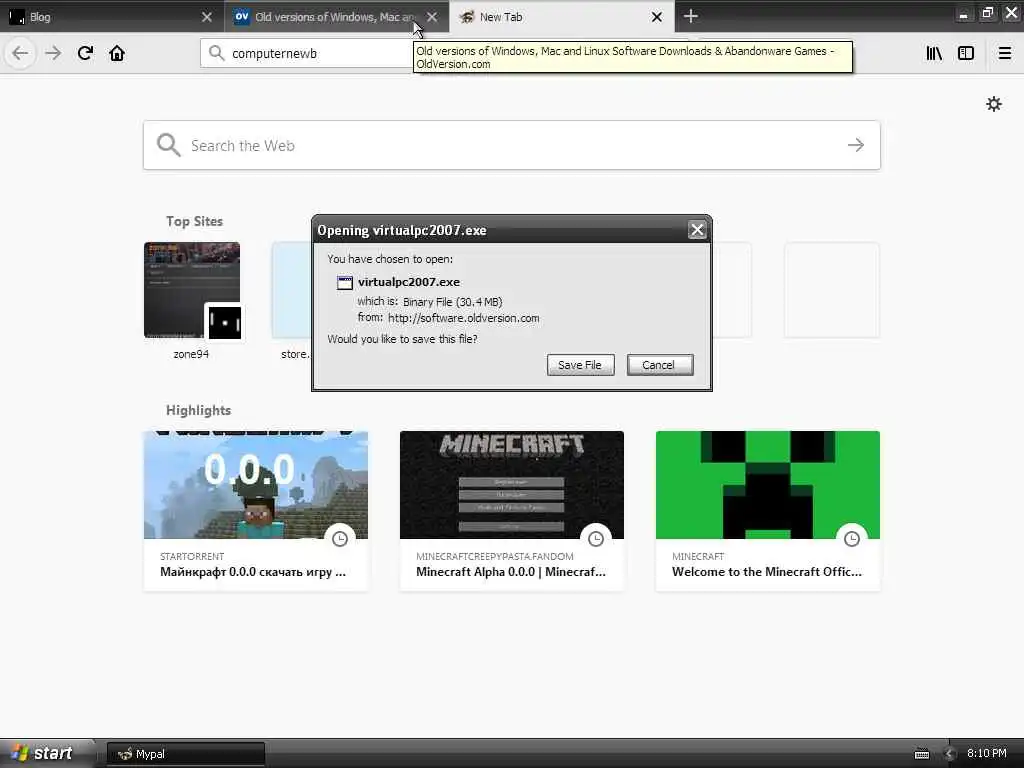The image size is (1024, 768).
Task: Click history clock icon on Fandom card
Action: 596,539
